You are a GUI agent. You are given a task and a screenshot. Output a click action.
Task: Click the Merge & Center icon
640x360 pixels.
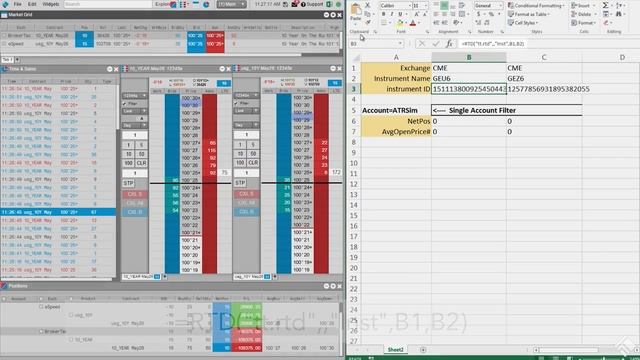click(x=462, y=14)
